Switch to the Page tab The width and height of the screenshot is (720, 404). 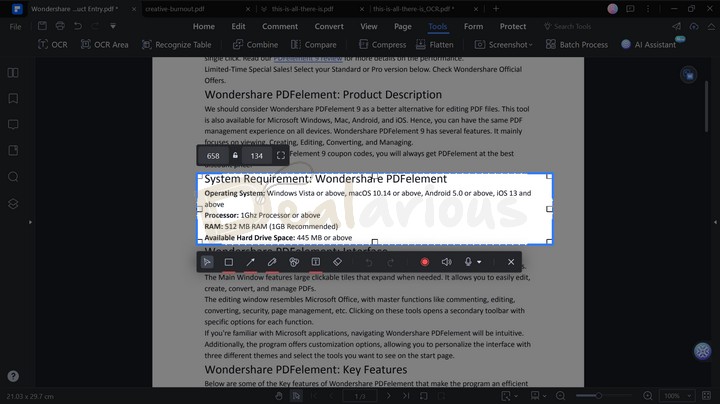point(403,27)
